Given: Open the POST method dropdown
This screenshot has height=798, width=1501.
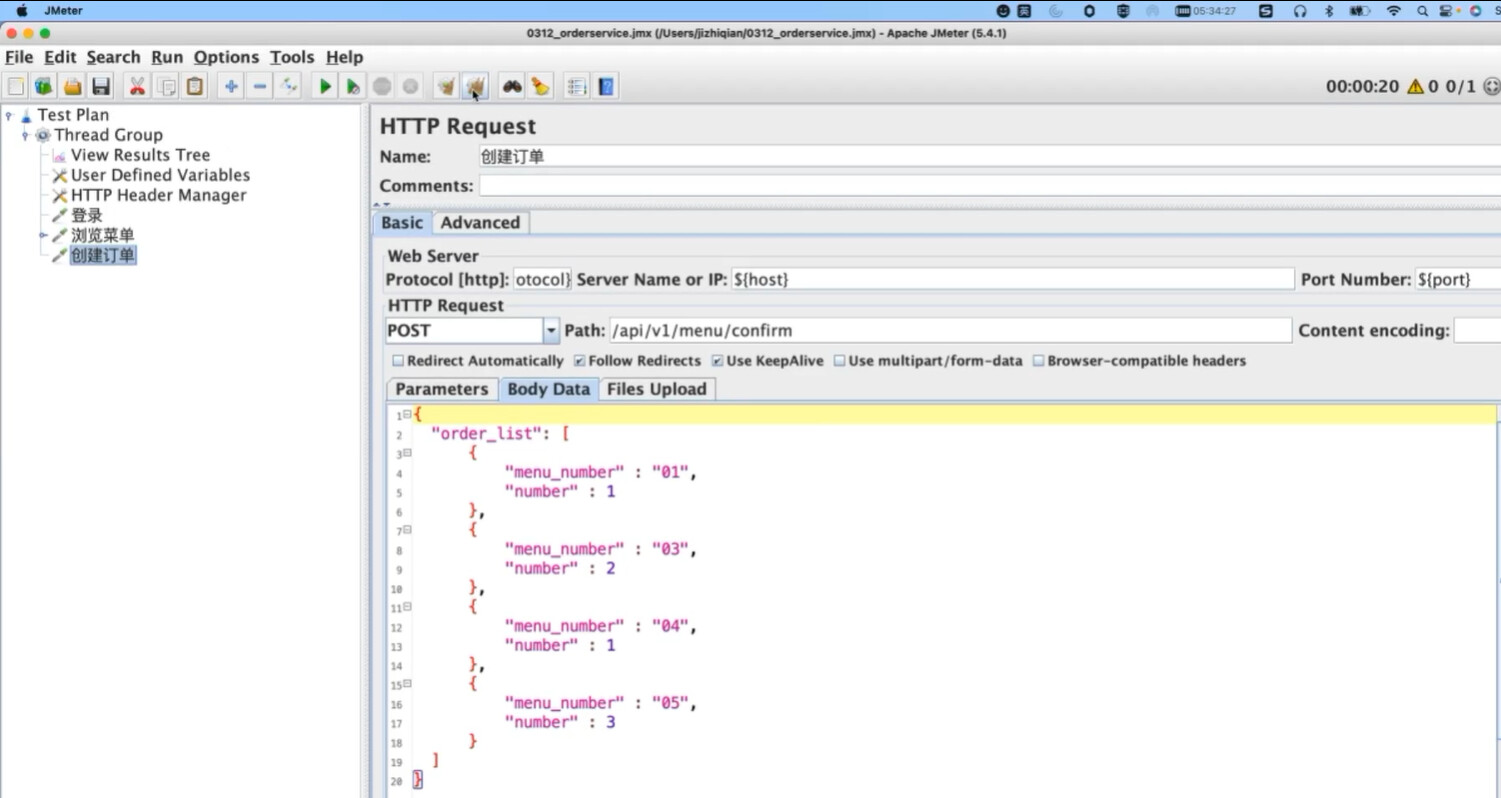Looking at the screenshot, I should click(551, 331).
